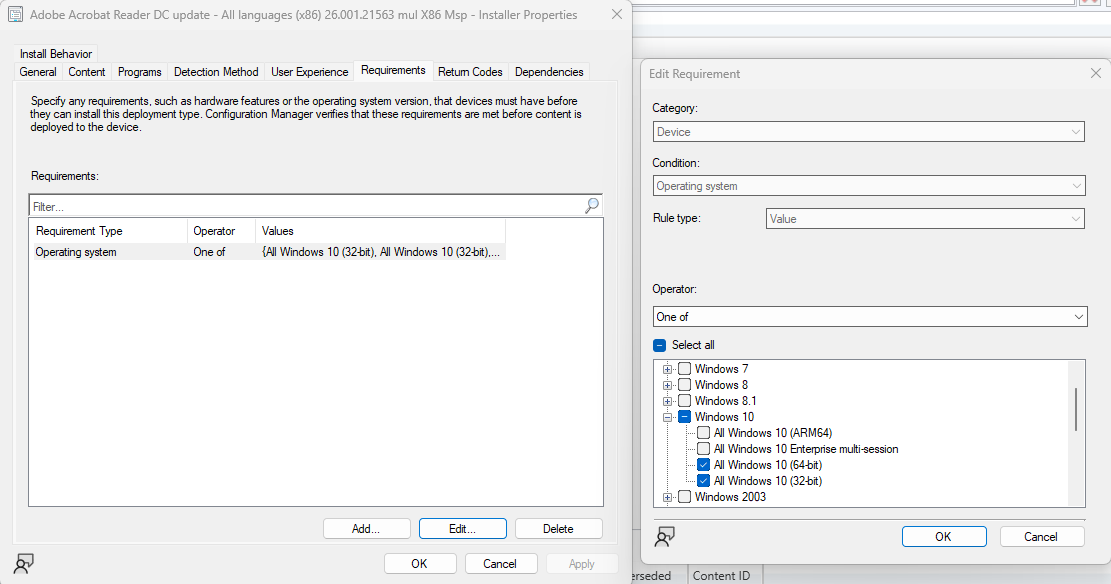
Task: Click Cancel in Edit Requirement dialog
Action: [x=1041, y=537]
